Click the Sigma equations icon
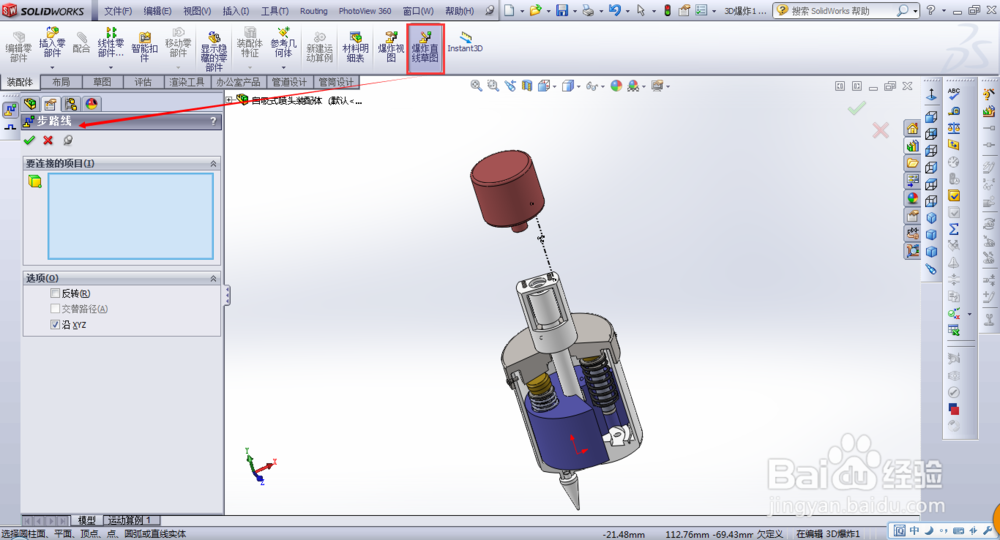The height and width of the screenshot is (540, 1000). [x=953, y=230]
